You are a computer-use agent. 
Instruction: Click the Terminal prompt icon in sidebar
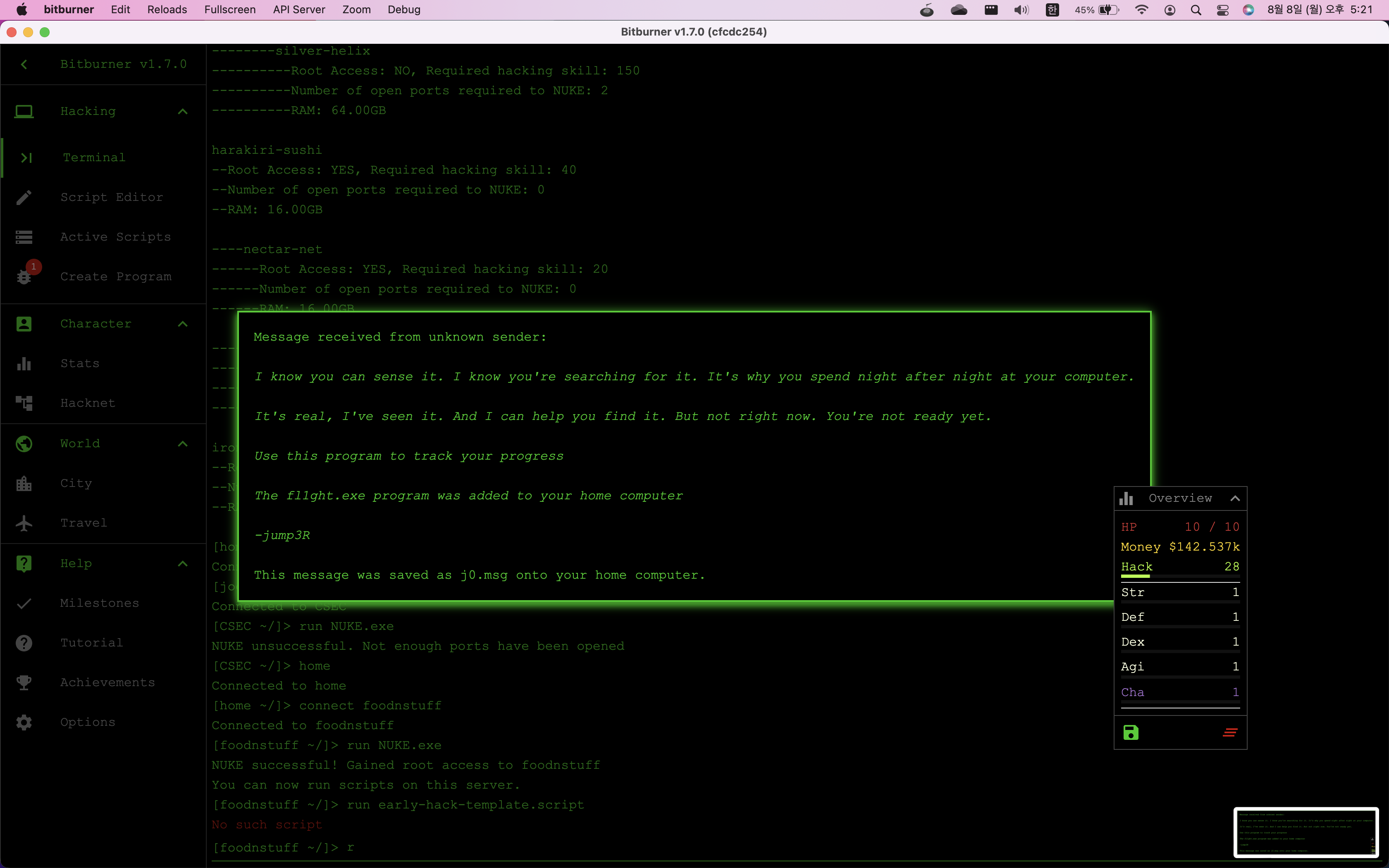click(26, 157)
